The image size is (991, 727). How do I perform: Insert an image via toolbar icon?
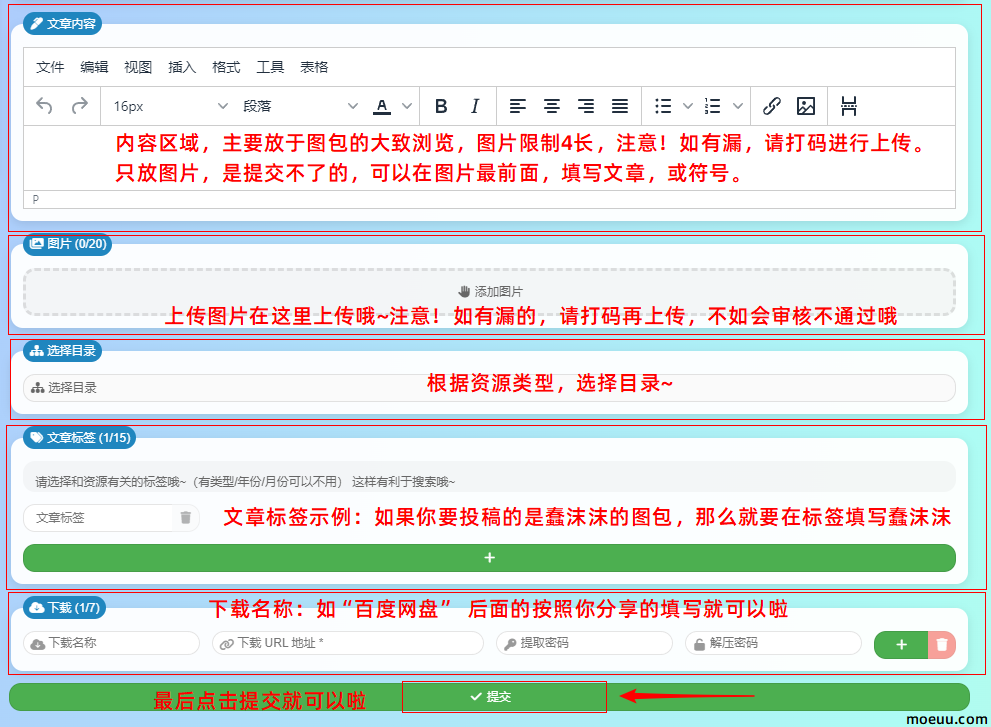point(806,106)
